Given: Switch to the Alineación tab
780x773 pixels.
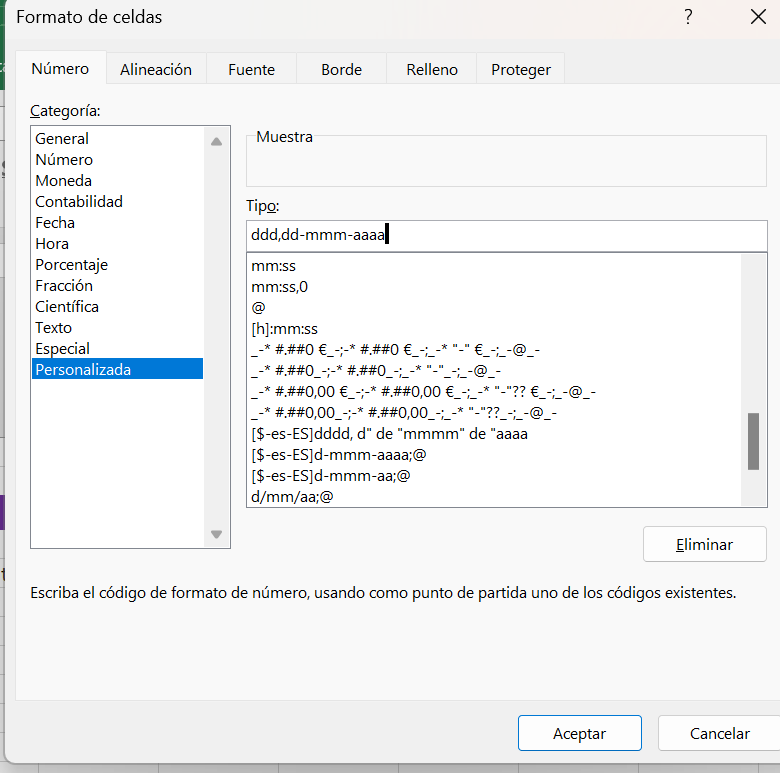Looking at the screenshot, I should coord(156,69).
